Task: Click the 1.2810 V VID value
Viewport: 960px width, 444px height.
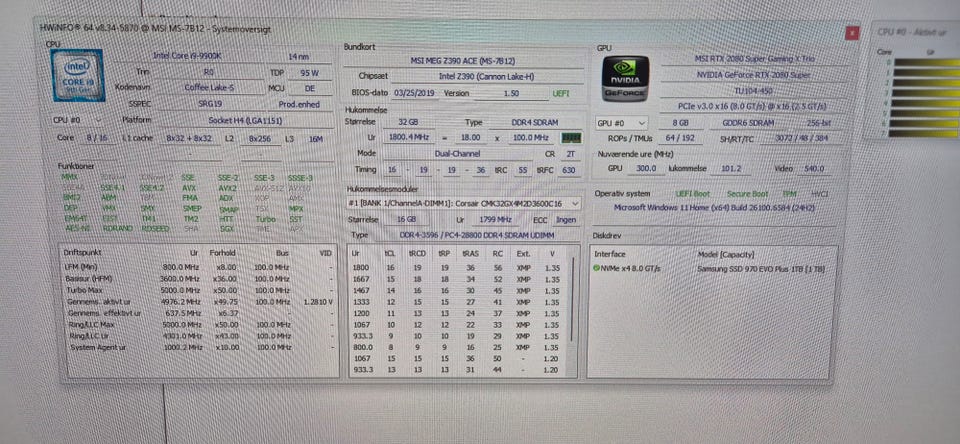Action: tap(318, 302)
